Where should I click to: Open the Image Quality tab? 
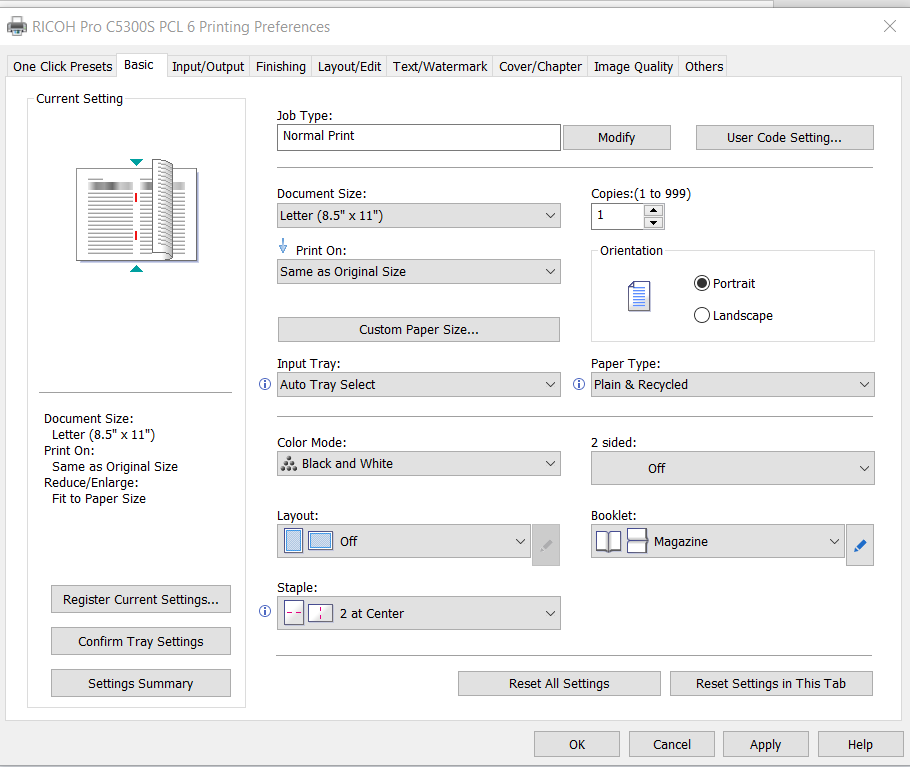point(633,67)
